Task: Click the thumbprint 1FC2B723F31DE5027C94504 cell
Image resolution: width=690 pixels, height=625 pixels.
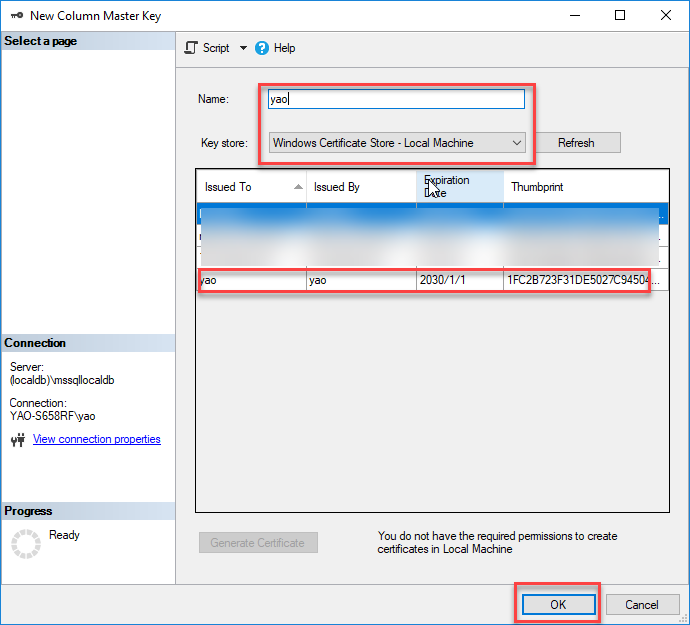Action: (x=584, y=280)
